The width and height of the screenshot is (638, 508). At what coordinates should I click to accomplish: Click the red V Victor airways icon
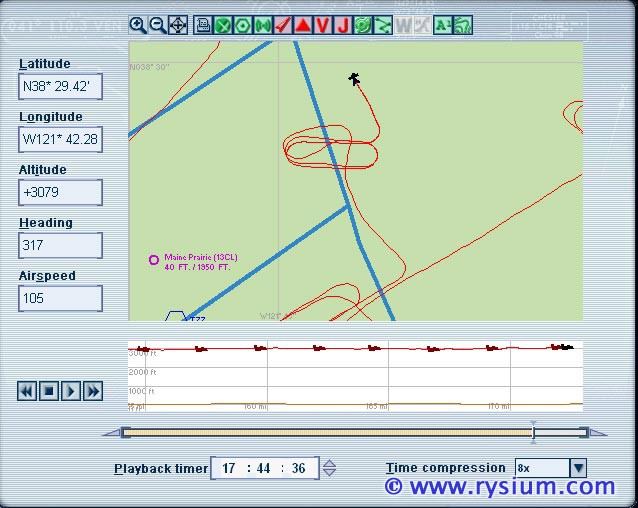322,25
